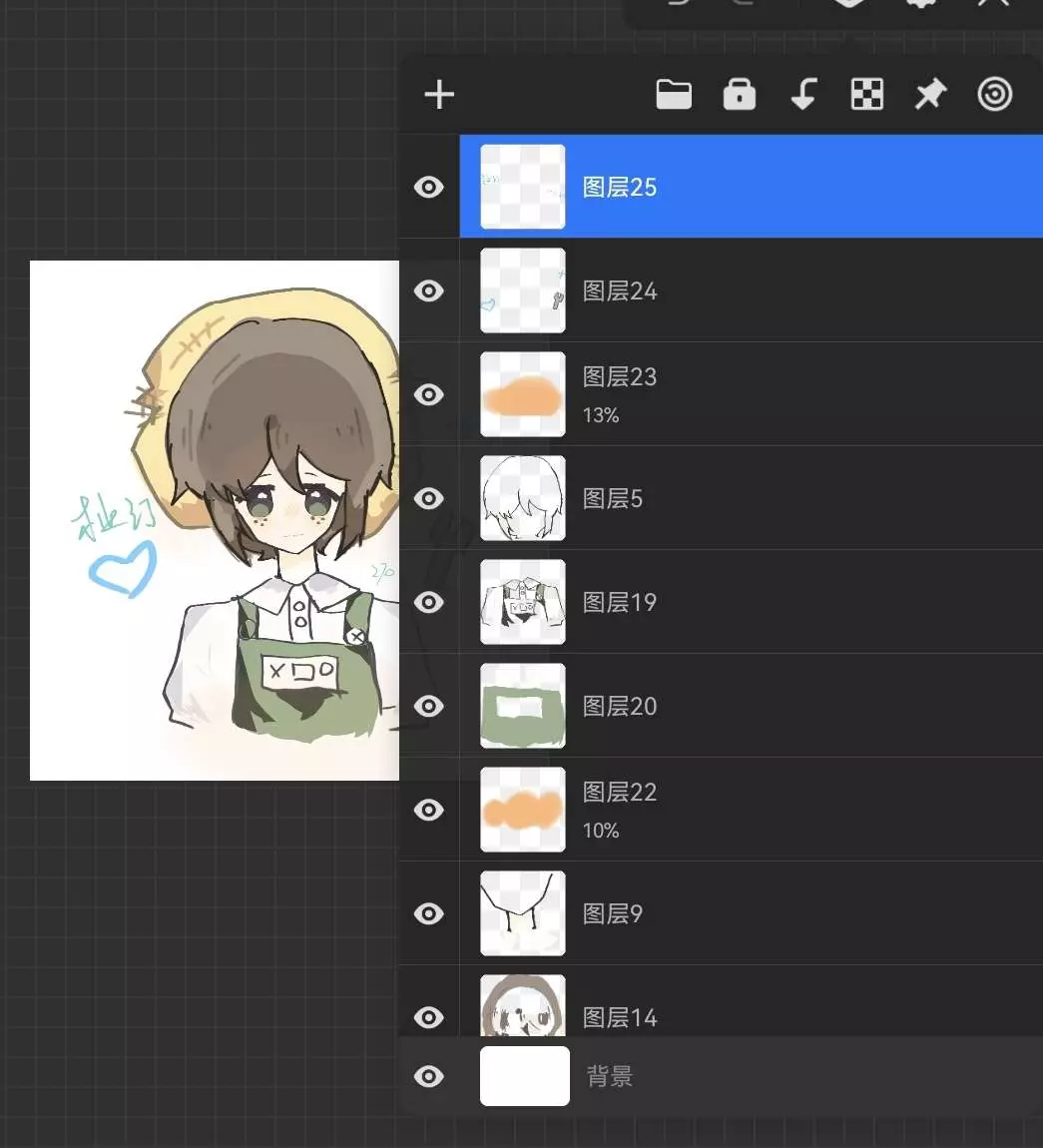The image size is (1043, 1148).
Task: Open the circular target layer icon
Action: pos(994,95)
